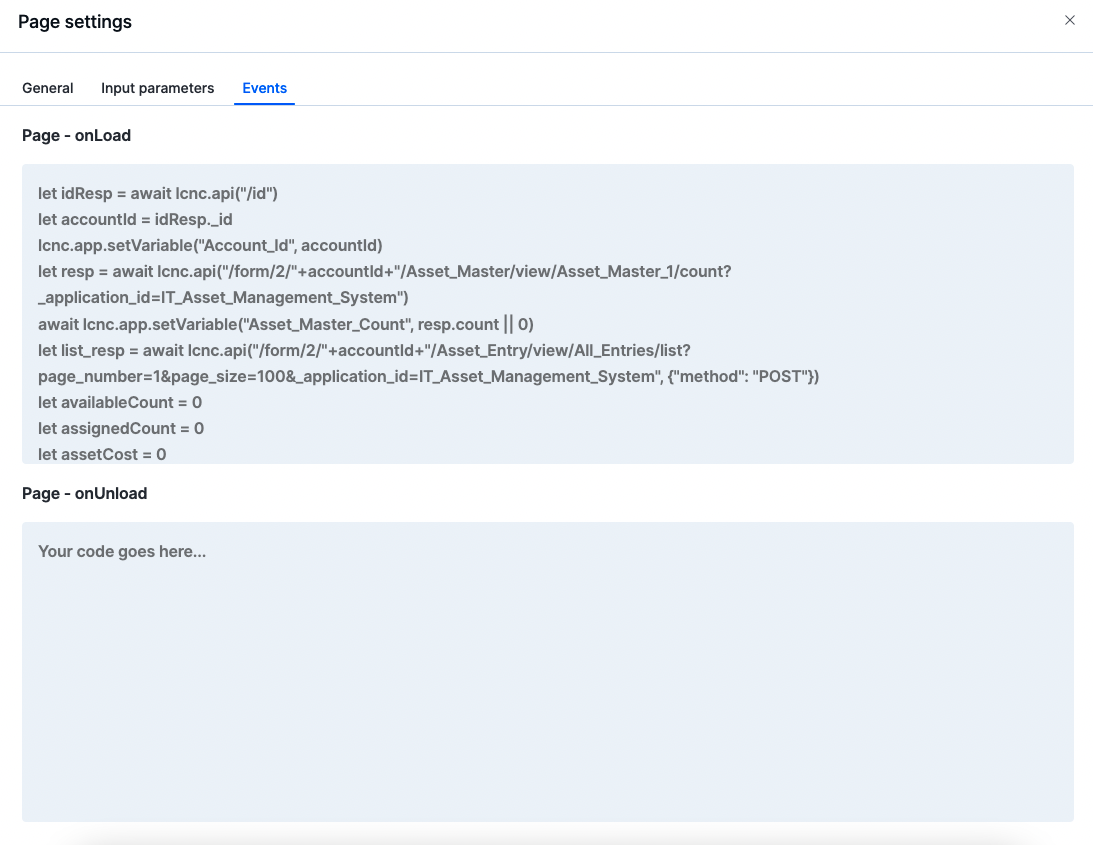Close the Page settings dialog
This screenshot has height=845, width=1093.
1069,20
